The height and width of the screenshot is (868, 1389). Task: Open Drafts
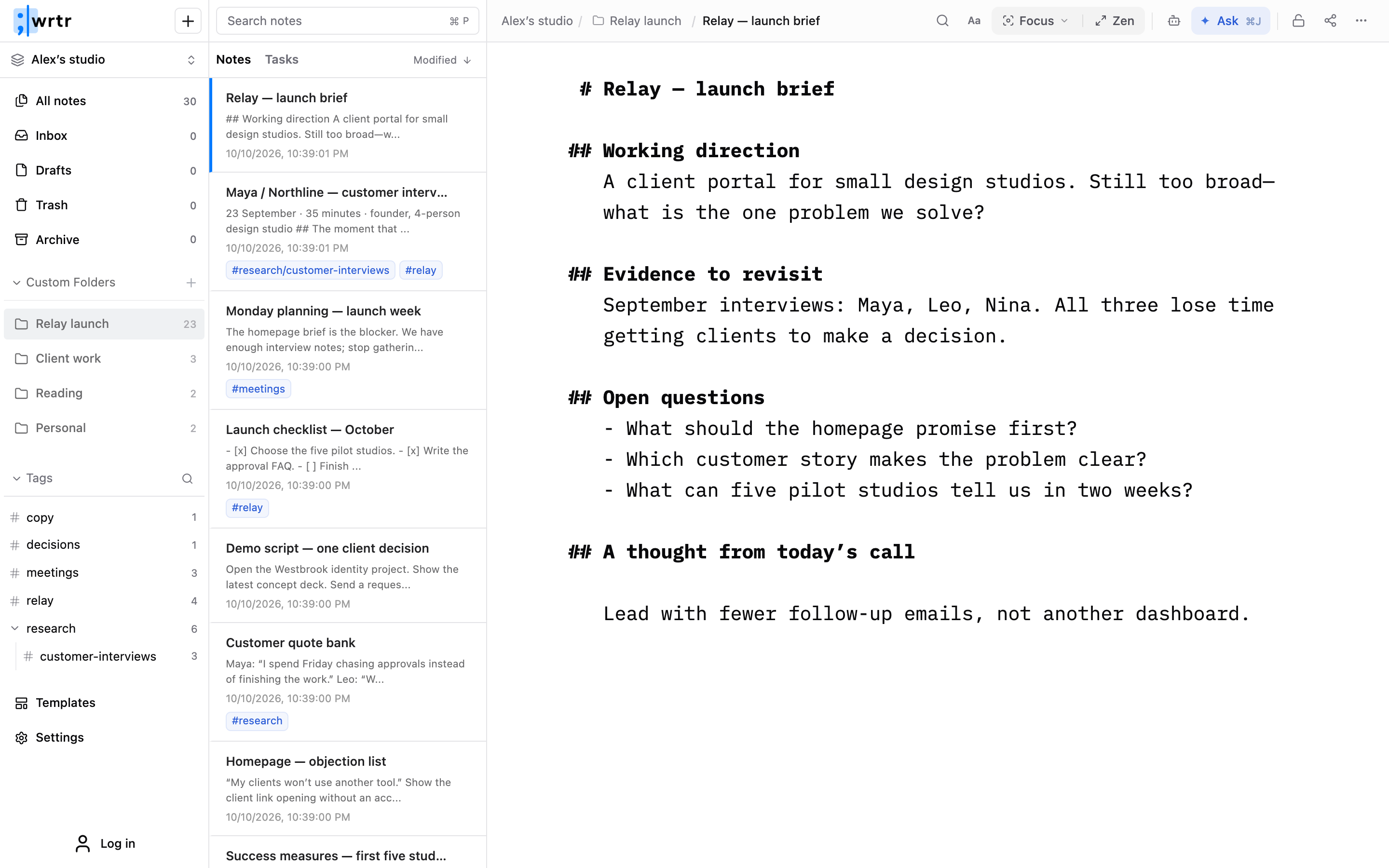[x=105, y=171]
